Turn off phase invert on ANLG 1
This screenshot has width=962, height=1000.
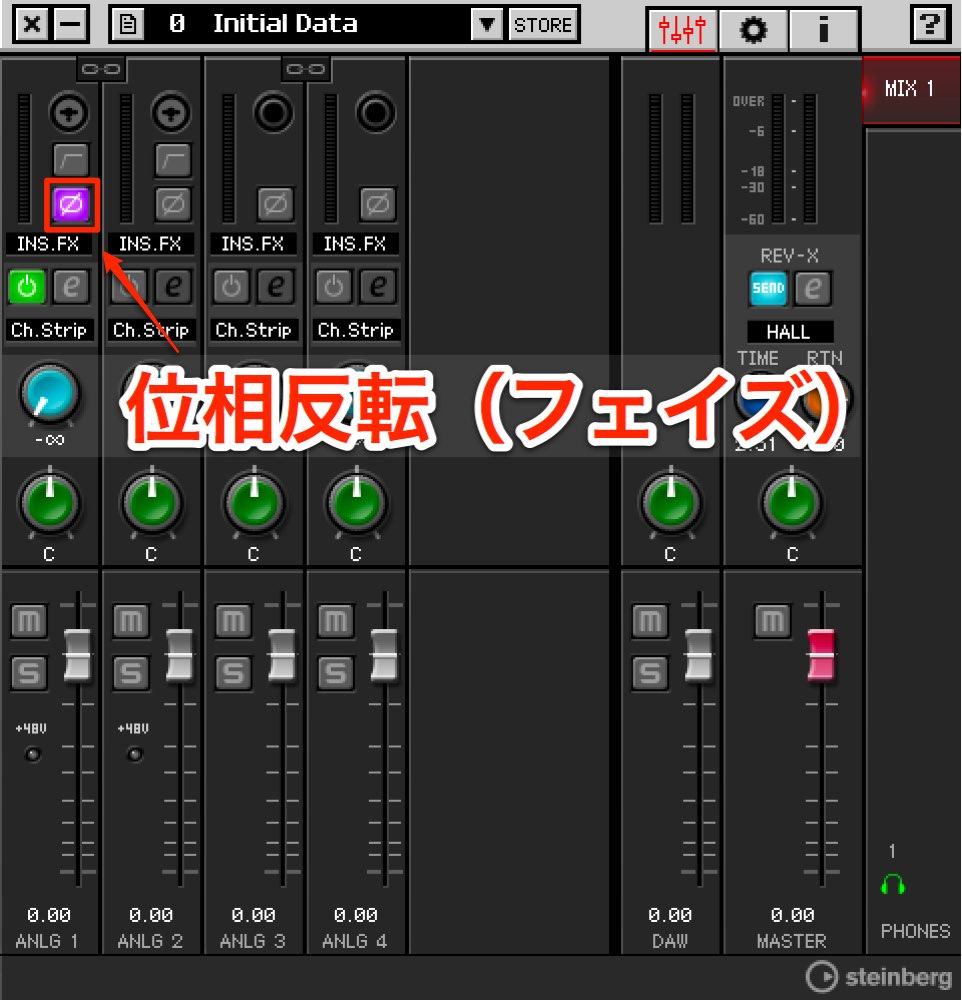click(x=71, y=205)
